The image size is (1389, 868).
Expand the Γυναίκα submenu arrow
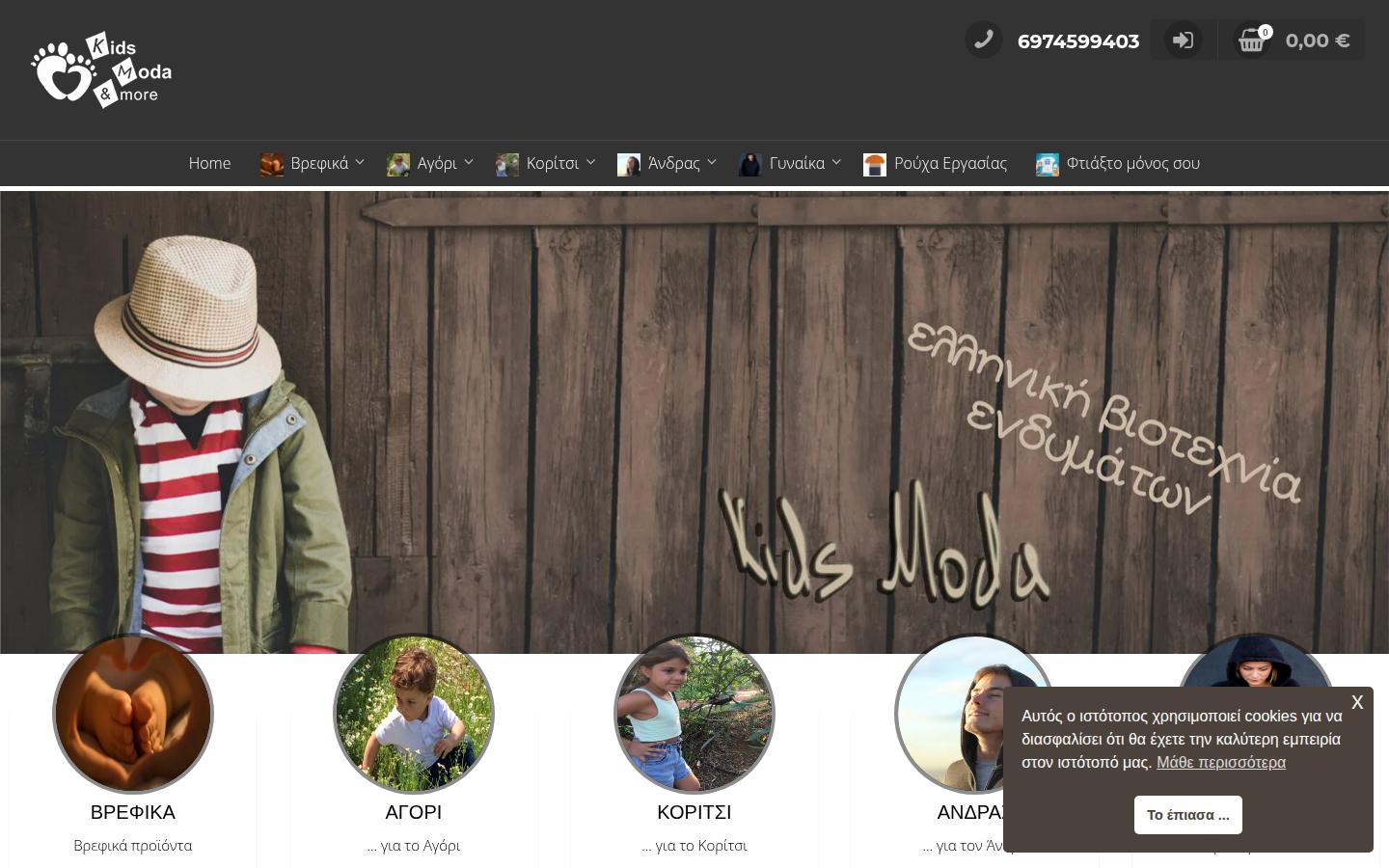pos(836,162)
